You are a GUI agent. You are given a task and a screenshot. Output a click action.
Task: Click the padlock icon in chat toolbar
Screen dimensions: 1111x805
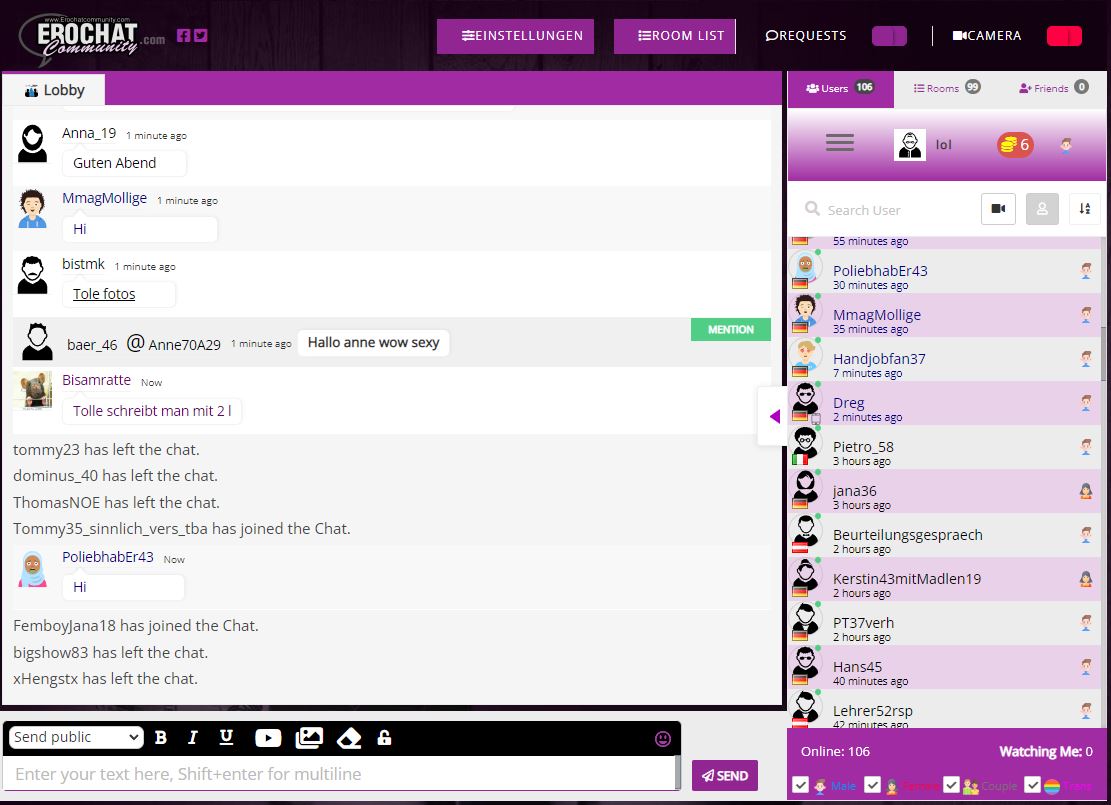(x=384, y=738)
